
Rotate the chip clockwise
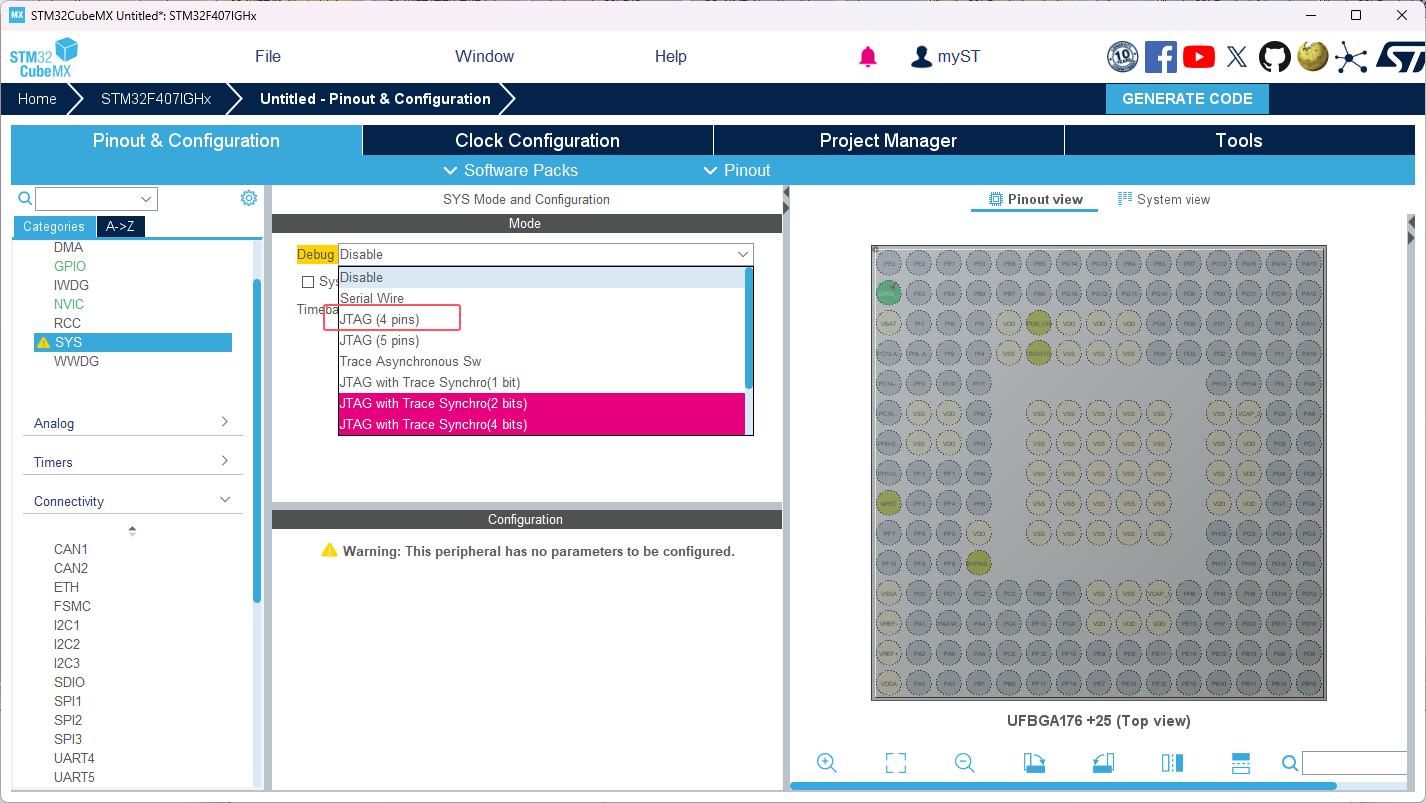pos(1034,763)
